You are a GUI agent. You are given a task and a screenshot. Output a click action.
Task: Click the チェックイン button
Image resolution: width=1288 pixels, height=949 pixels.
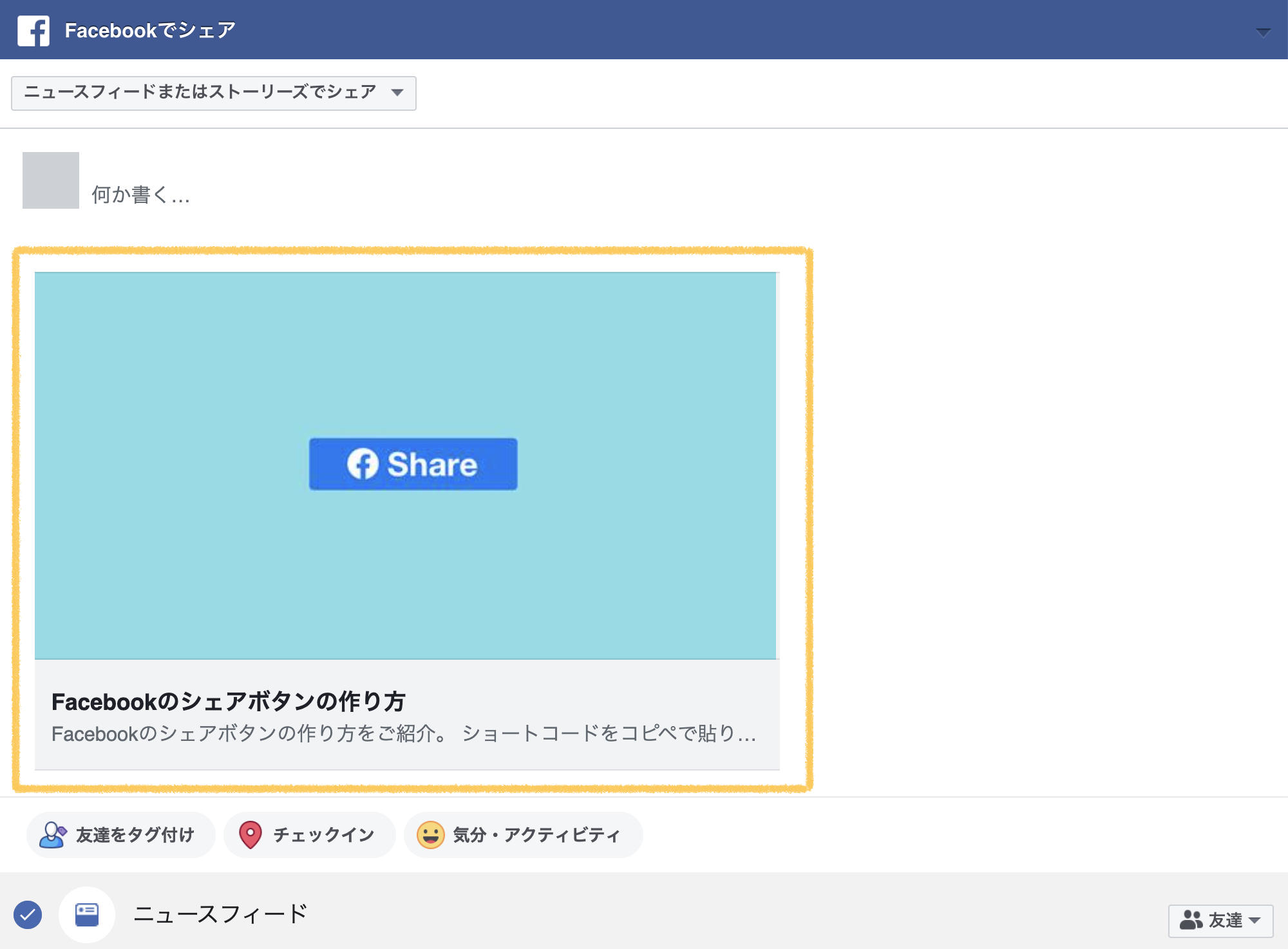coord(310,835)
